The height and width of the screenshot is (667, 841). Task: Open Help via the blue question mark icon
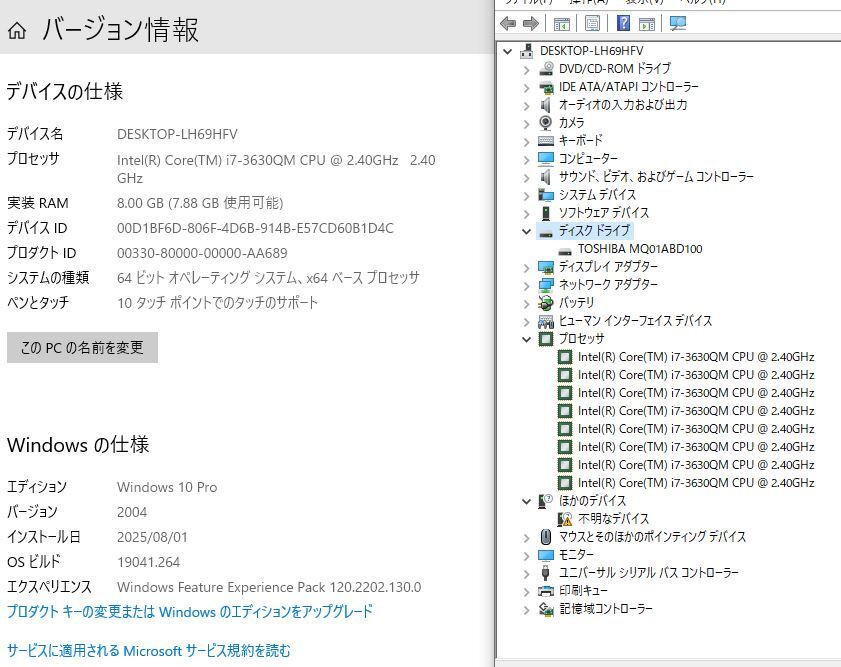coord(623,23)
